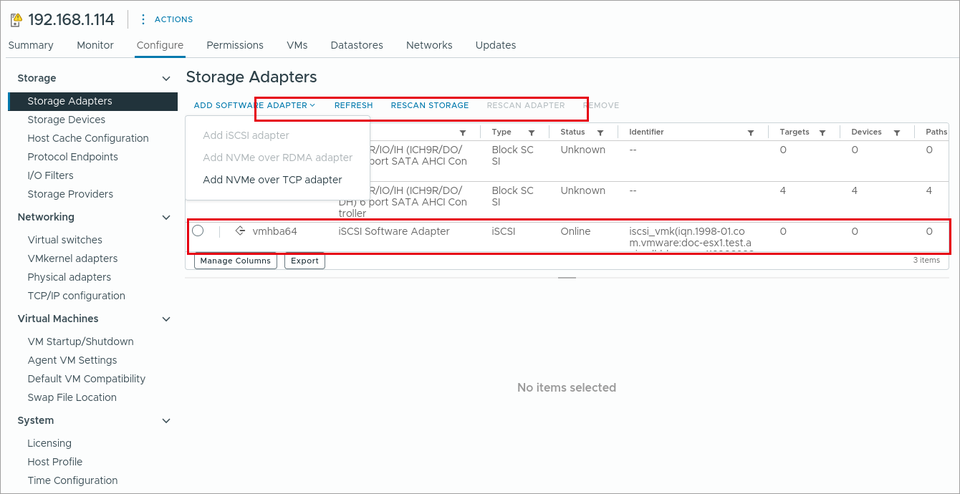Click the REFRESH button
The image size is (960, 494).
click(x=353, y=105)
